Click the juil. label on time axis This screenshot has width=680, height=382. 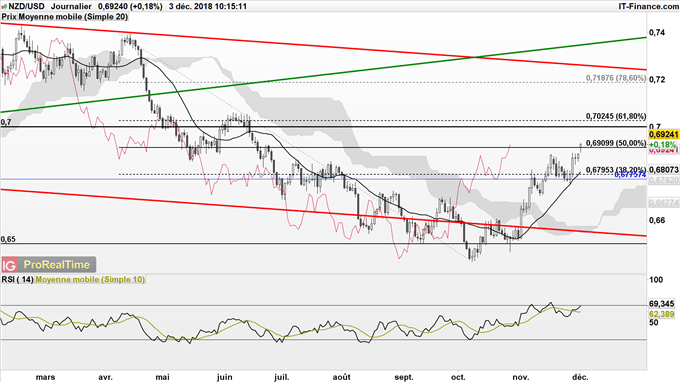281,377
